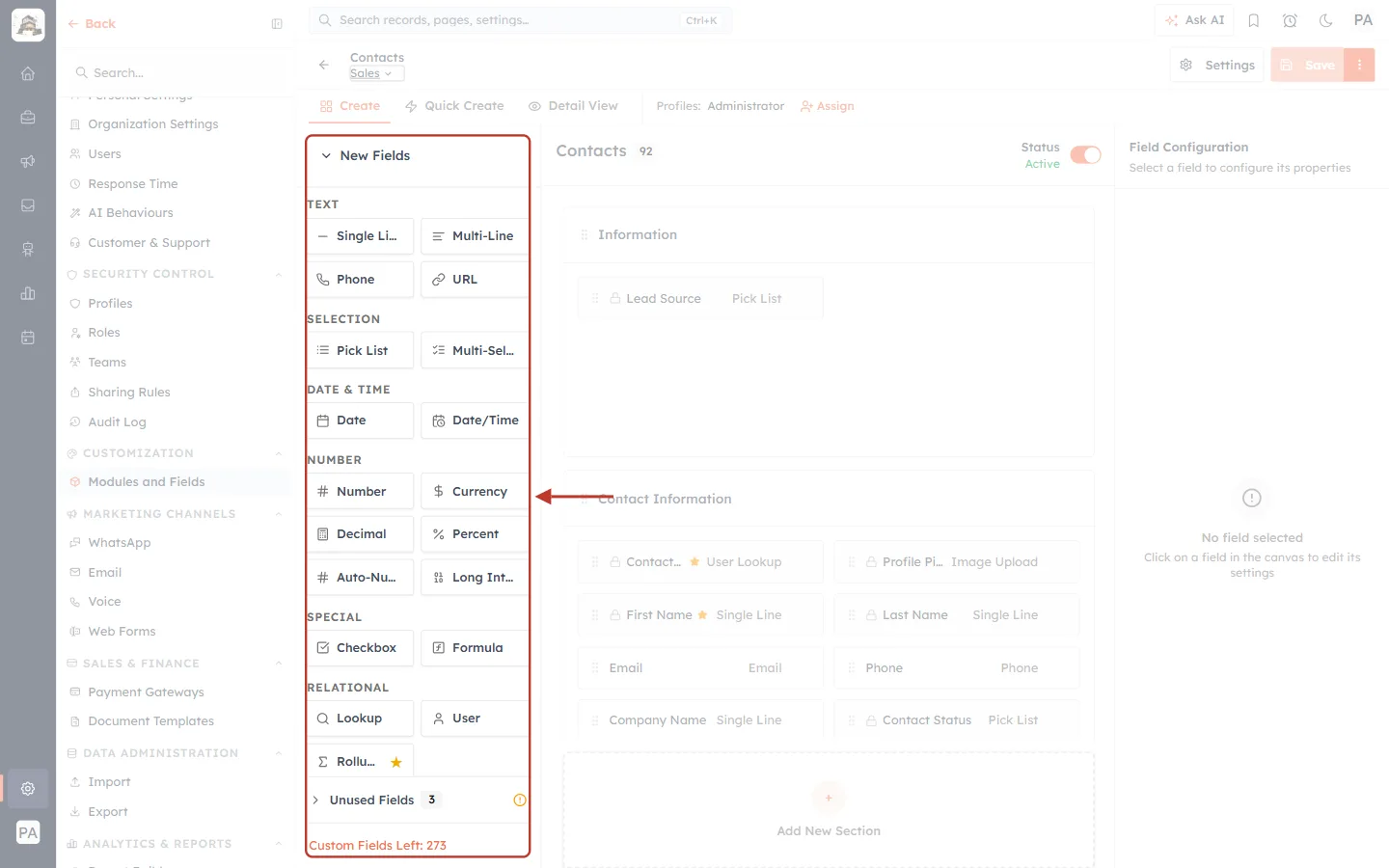Toggle the Contacts Active status switch
Screen dimensions: 1389x868
[x=1085, y=155]
